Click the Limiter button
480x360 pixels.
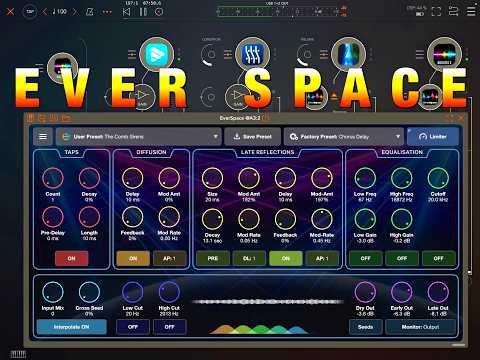433,137
